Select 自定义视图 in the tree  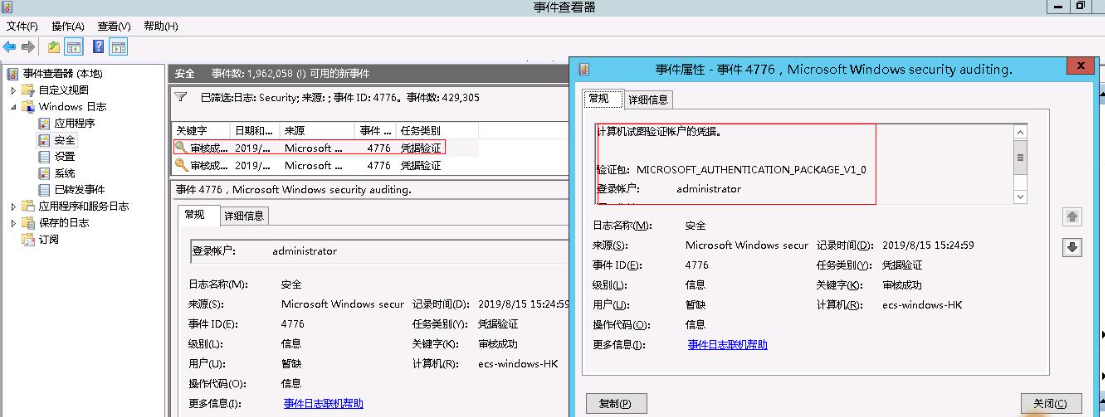[63, 90]
